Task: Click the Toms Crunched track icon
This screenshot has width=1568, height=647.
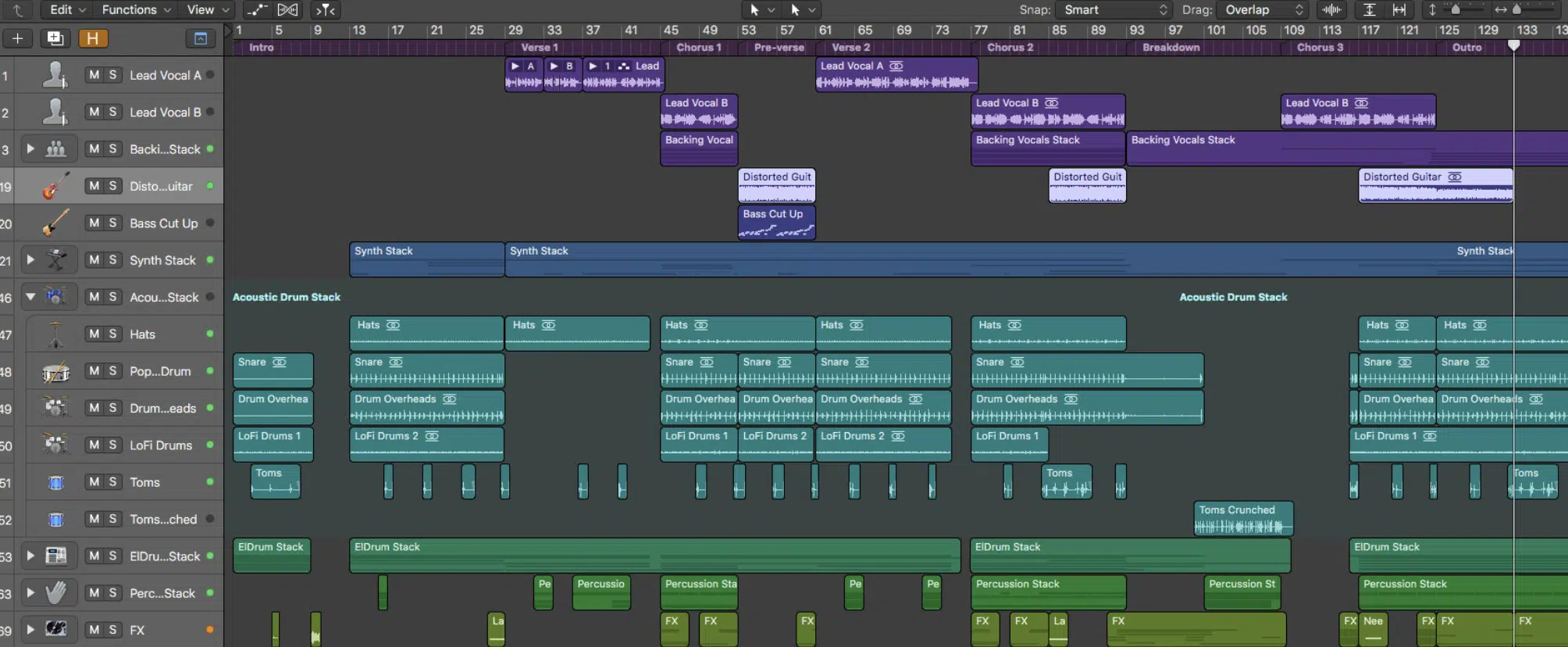Action: [x=55, y=519]
